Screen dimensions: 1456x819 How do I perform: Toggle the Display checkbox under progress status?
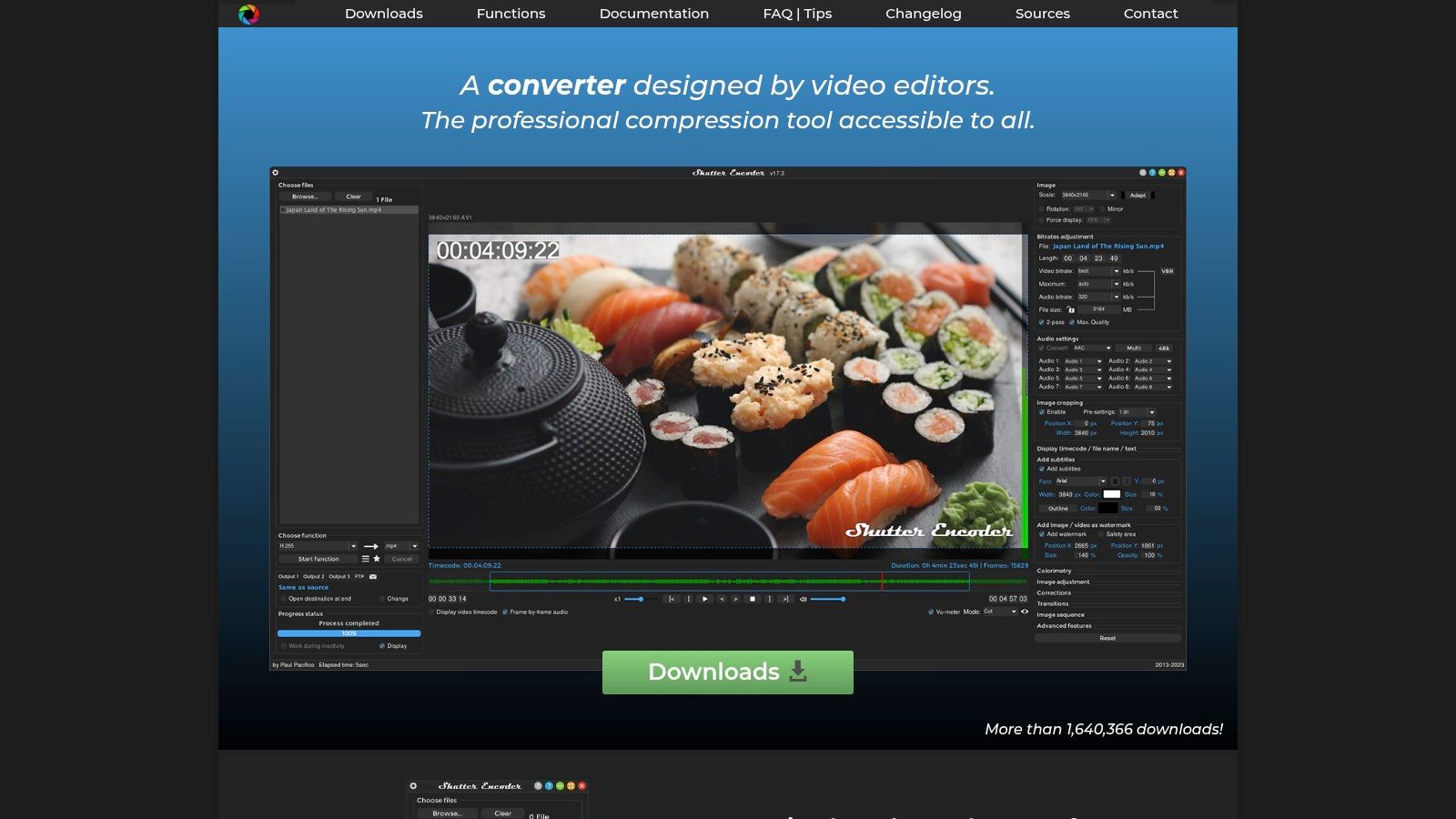pos(382,646)
